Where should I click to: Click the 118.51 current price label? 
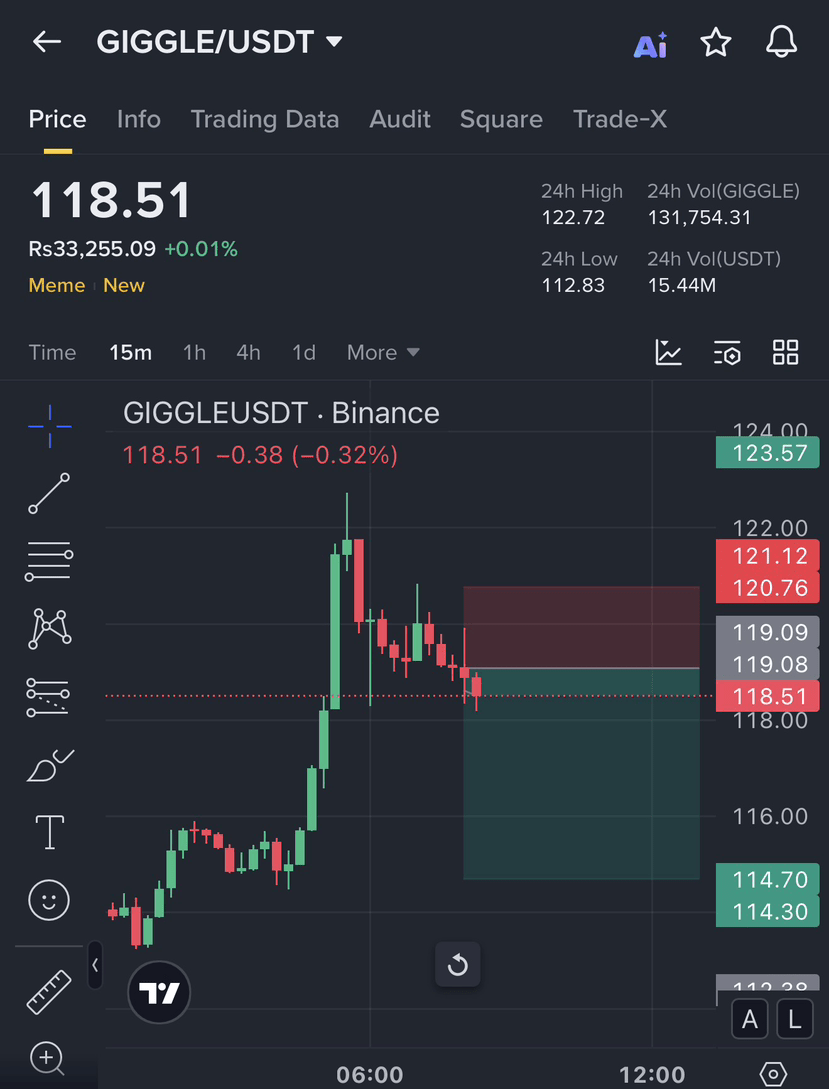click(767, 697)
